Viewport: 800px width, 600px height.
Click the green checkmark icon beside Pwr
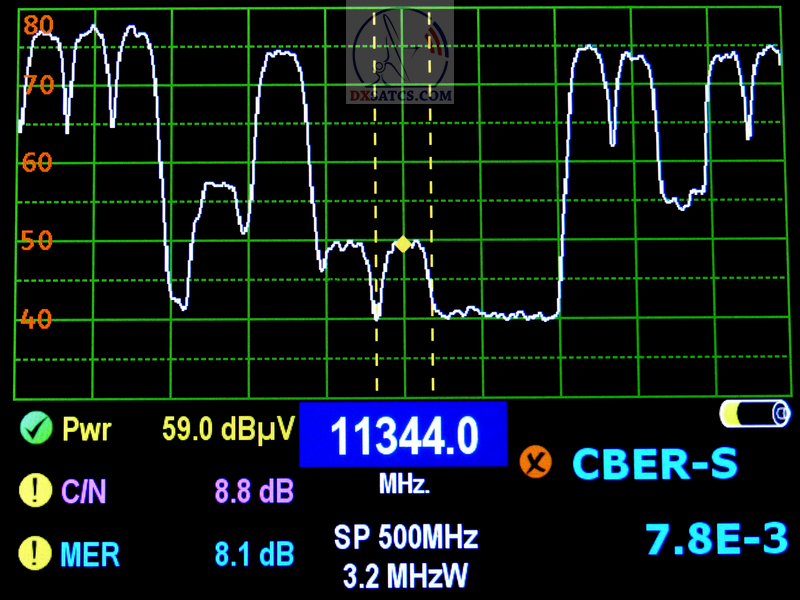37,430
